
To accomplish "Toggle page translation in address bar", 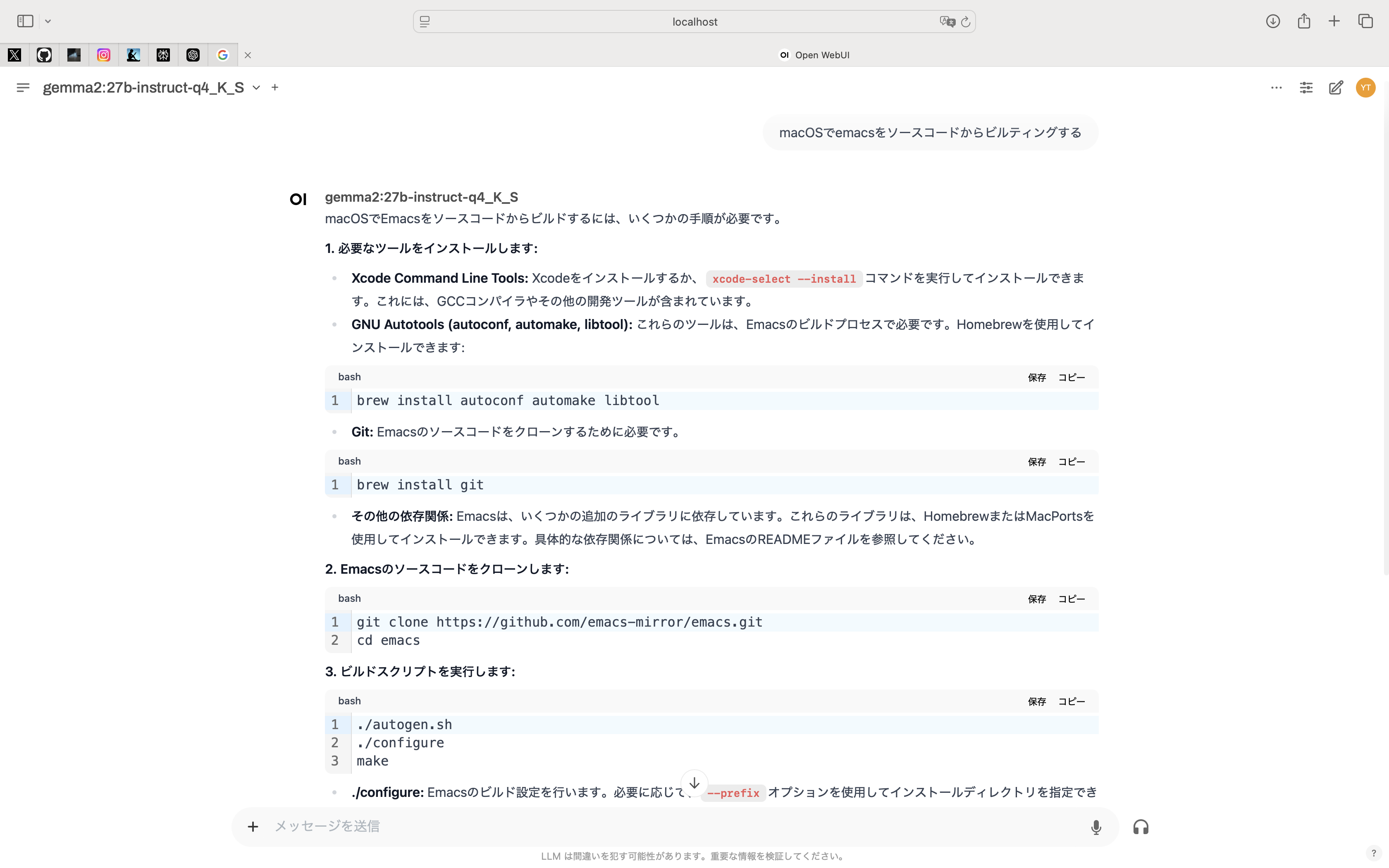I will click(947, 21).
